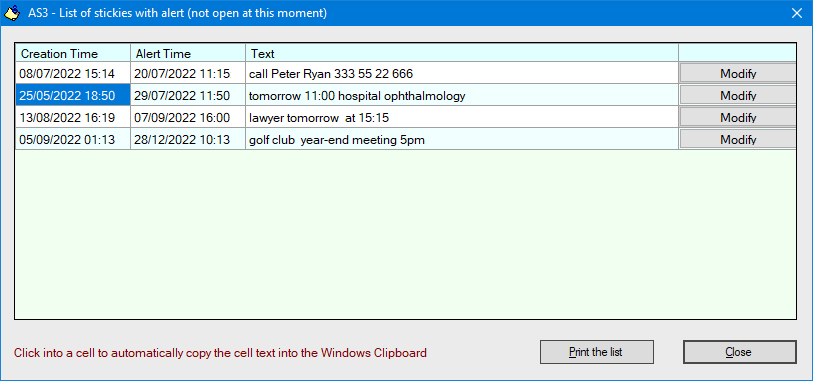Click the AS3 sticky note title bar icon
The height and width of the screenshot is (381, 813).
point(13,12)
